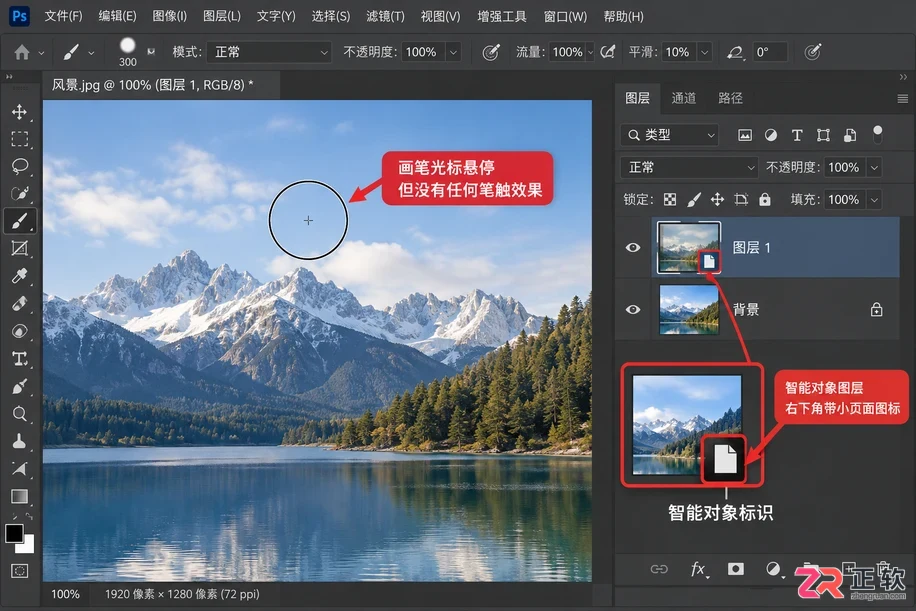Open the 流量 flow dropdown arrow

click(590, 52)
